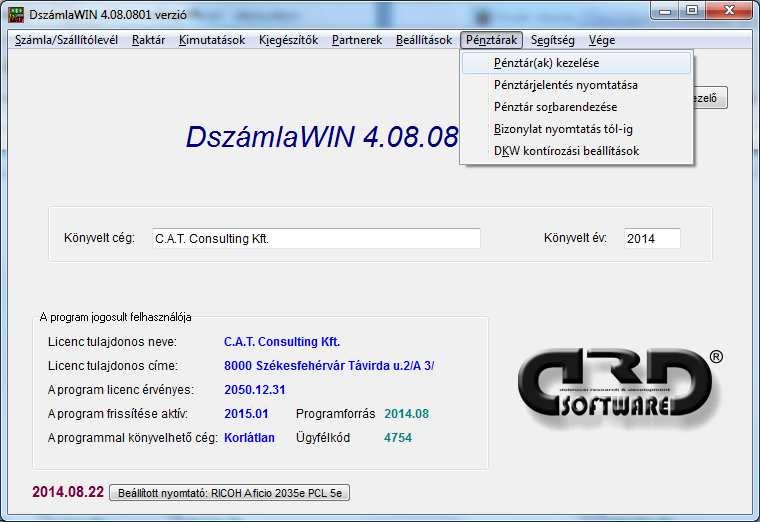Click the DszámlaWIN app icon in title bar

click(x=16, y=15)
